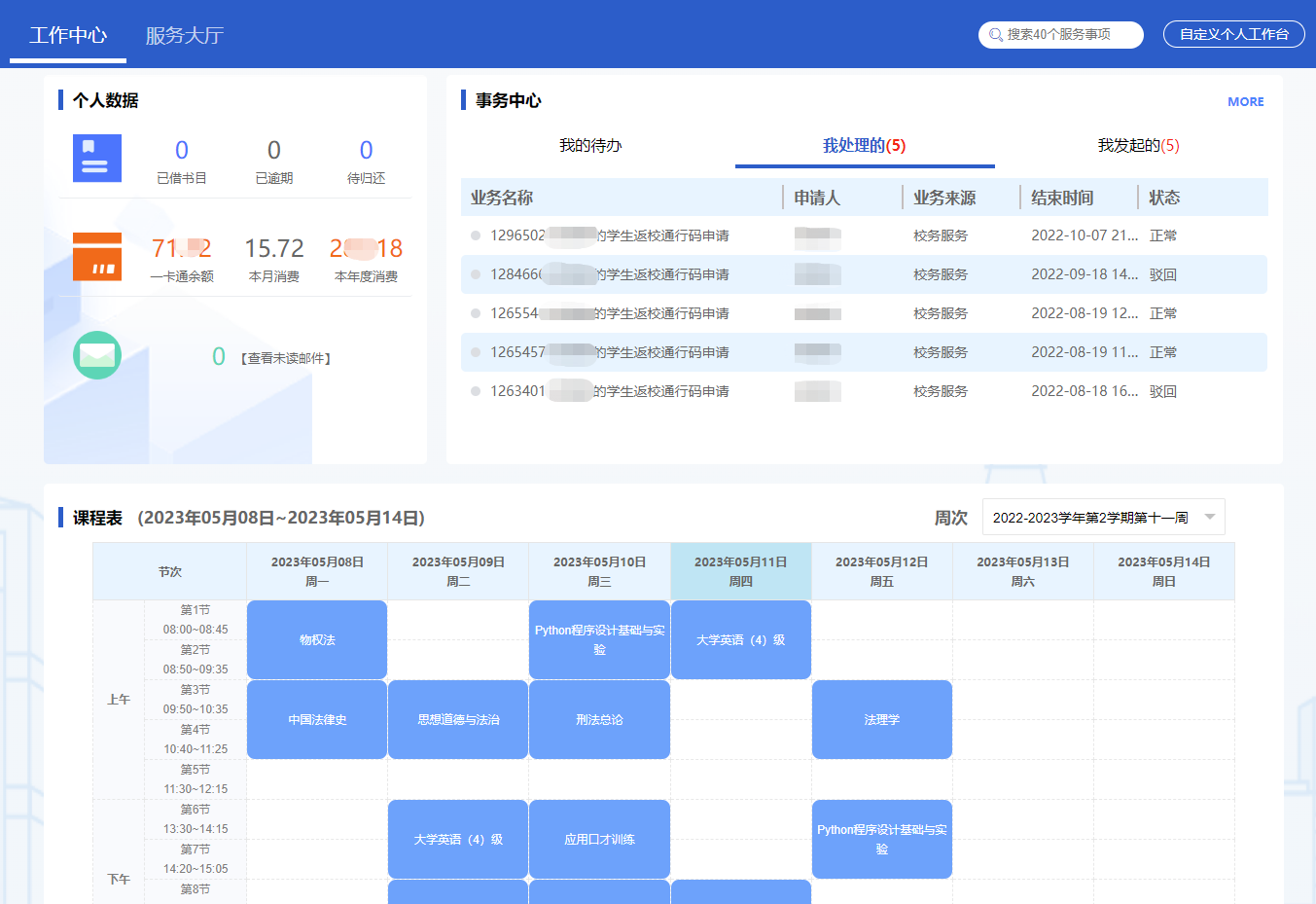The image size is (1316, 904).
Task: Click the 待归还 count
Action: coord(367,150)
